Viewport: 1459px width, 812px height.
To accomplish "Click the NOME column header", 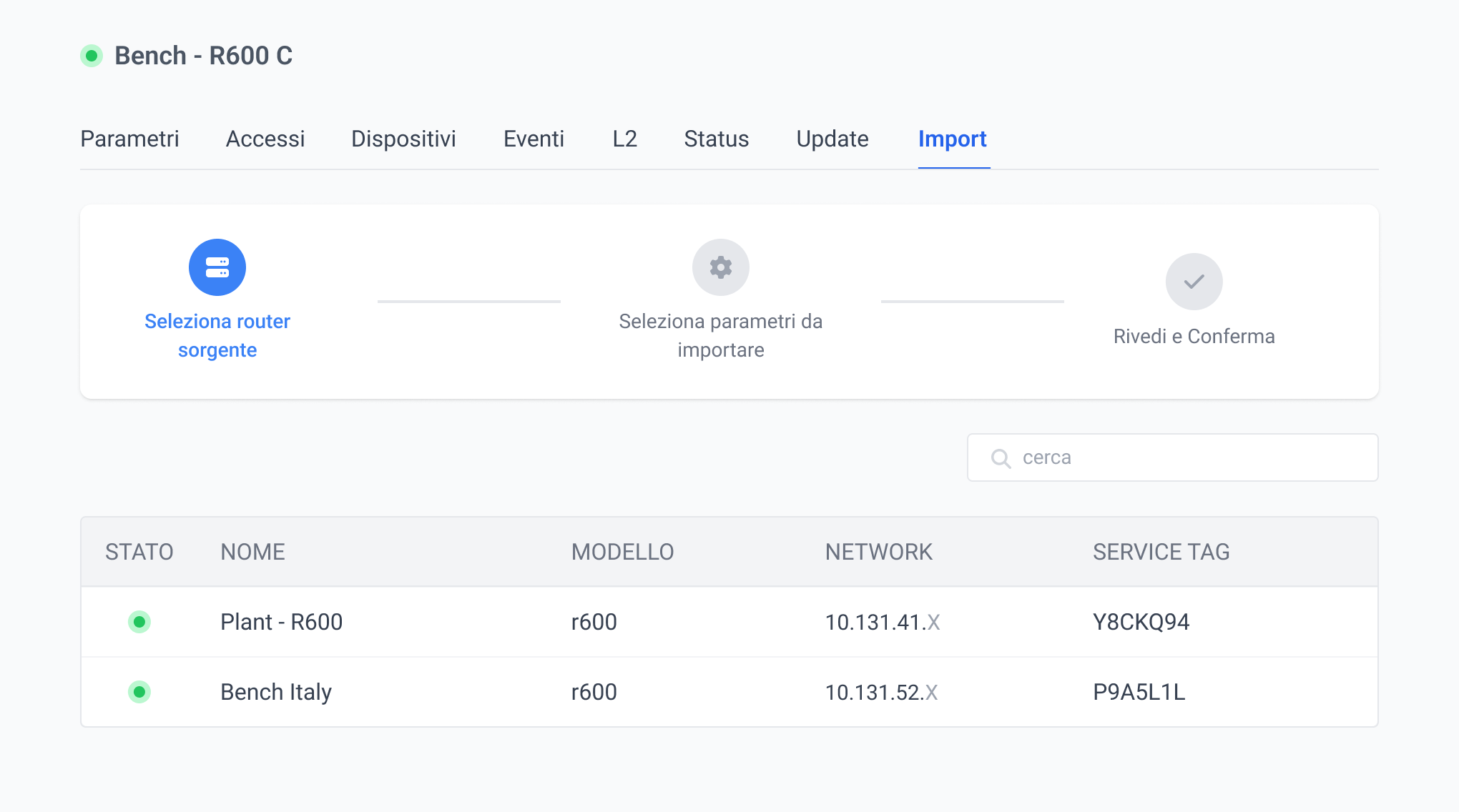I will pyautogui.click(x=252, y=552).
